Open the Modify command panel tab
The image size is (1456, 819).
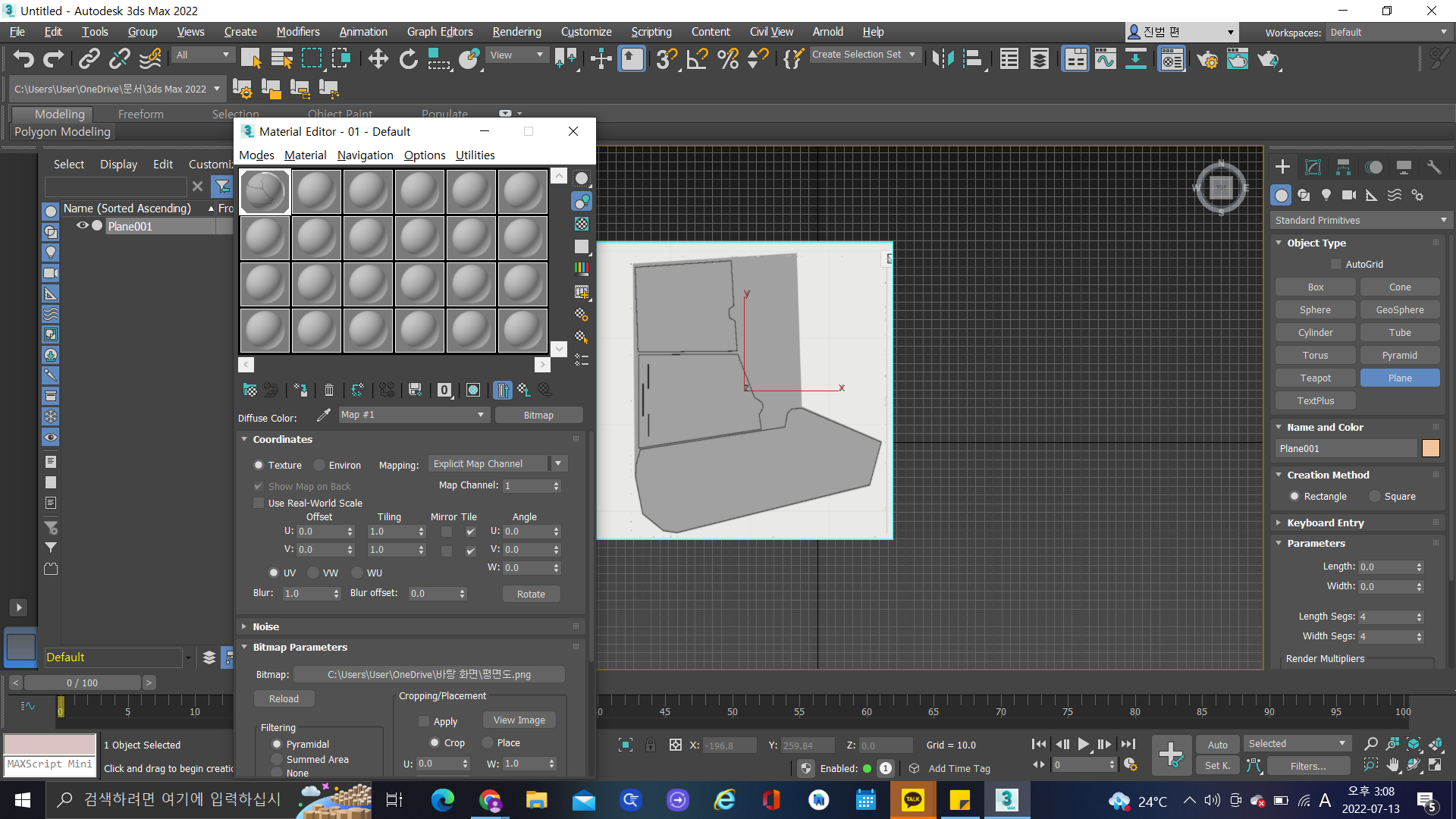[1313, 167]
